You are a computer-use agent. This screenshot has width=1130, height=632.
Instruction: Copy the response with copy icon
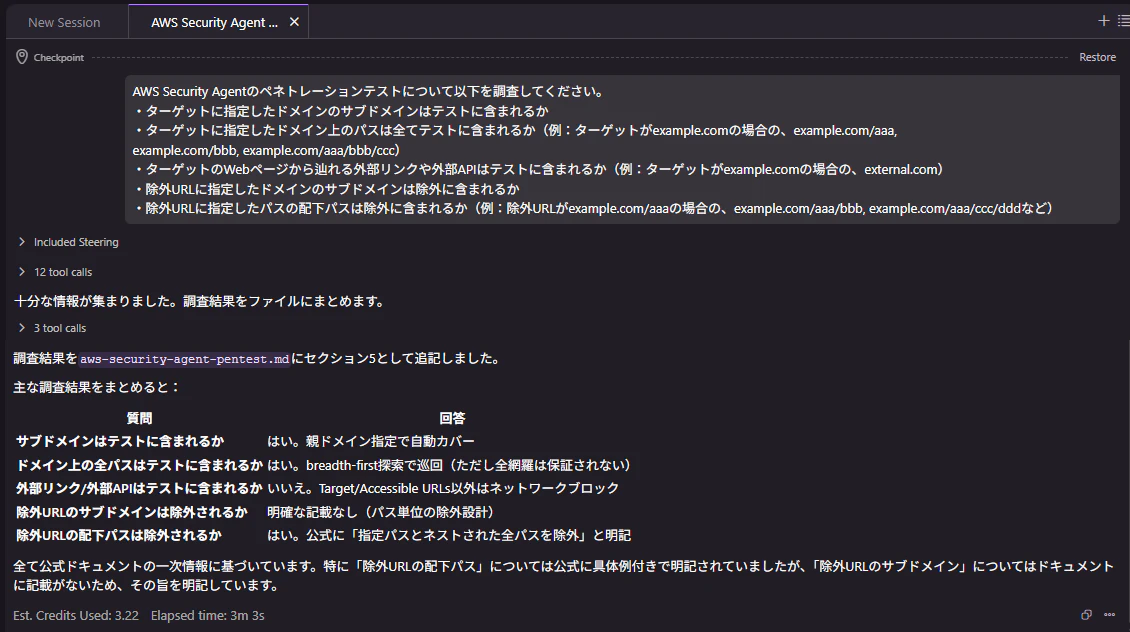[1086, 615]
